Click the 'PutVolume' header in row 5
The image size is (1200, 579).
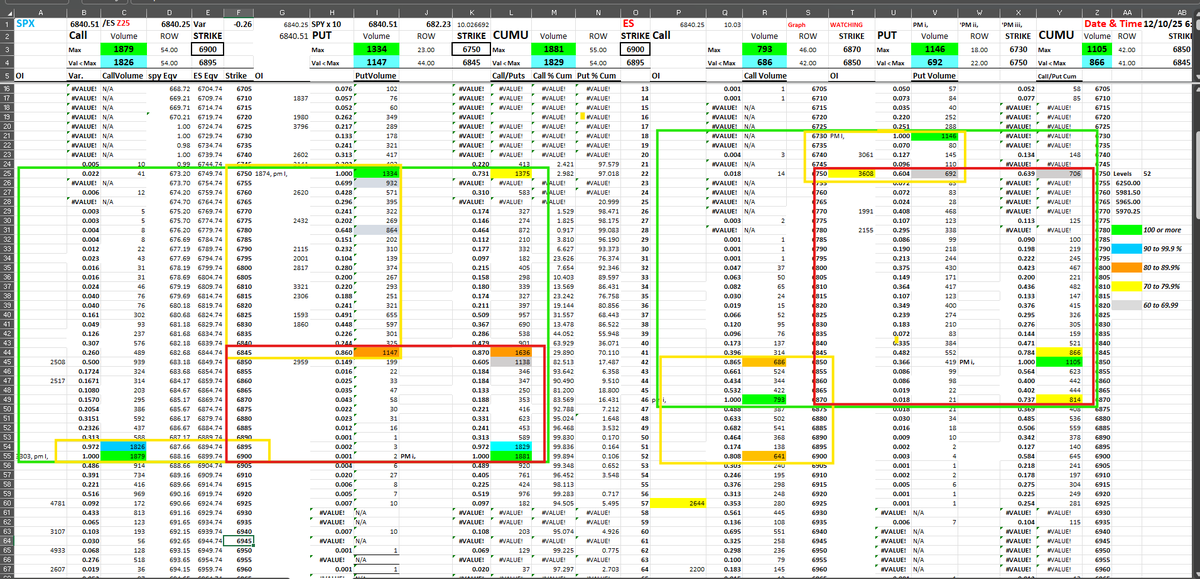point(374,75)
